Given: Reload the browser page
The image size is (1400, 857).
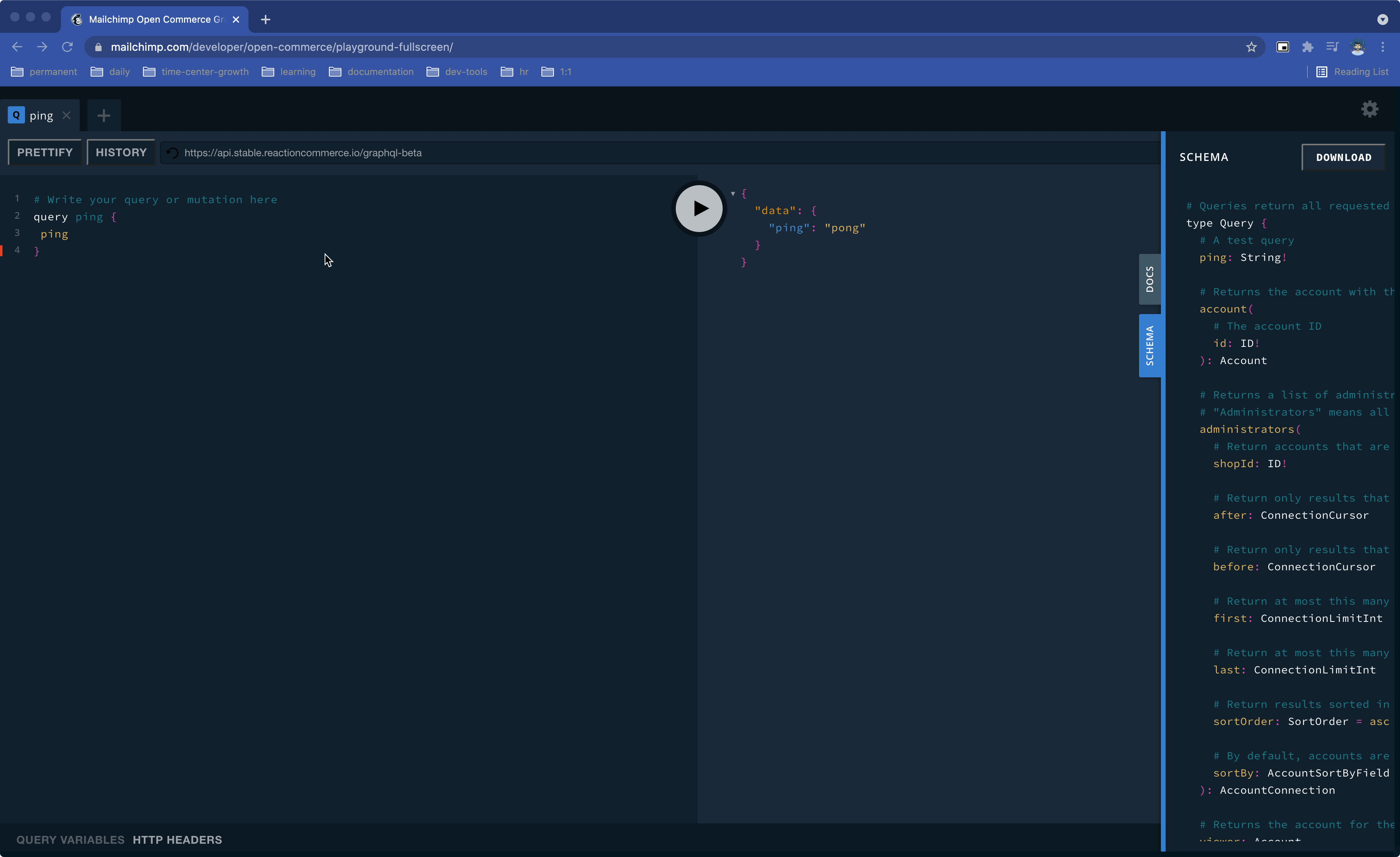Looking at the screenshot, I should (67, 47).
